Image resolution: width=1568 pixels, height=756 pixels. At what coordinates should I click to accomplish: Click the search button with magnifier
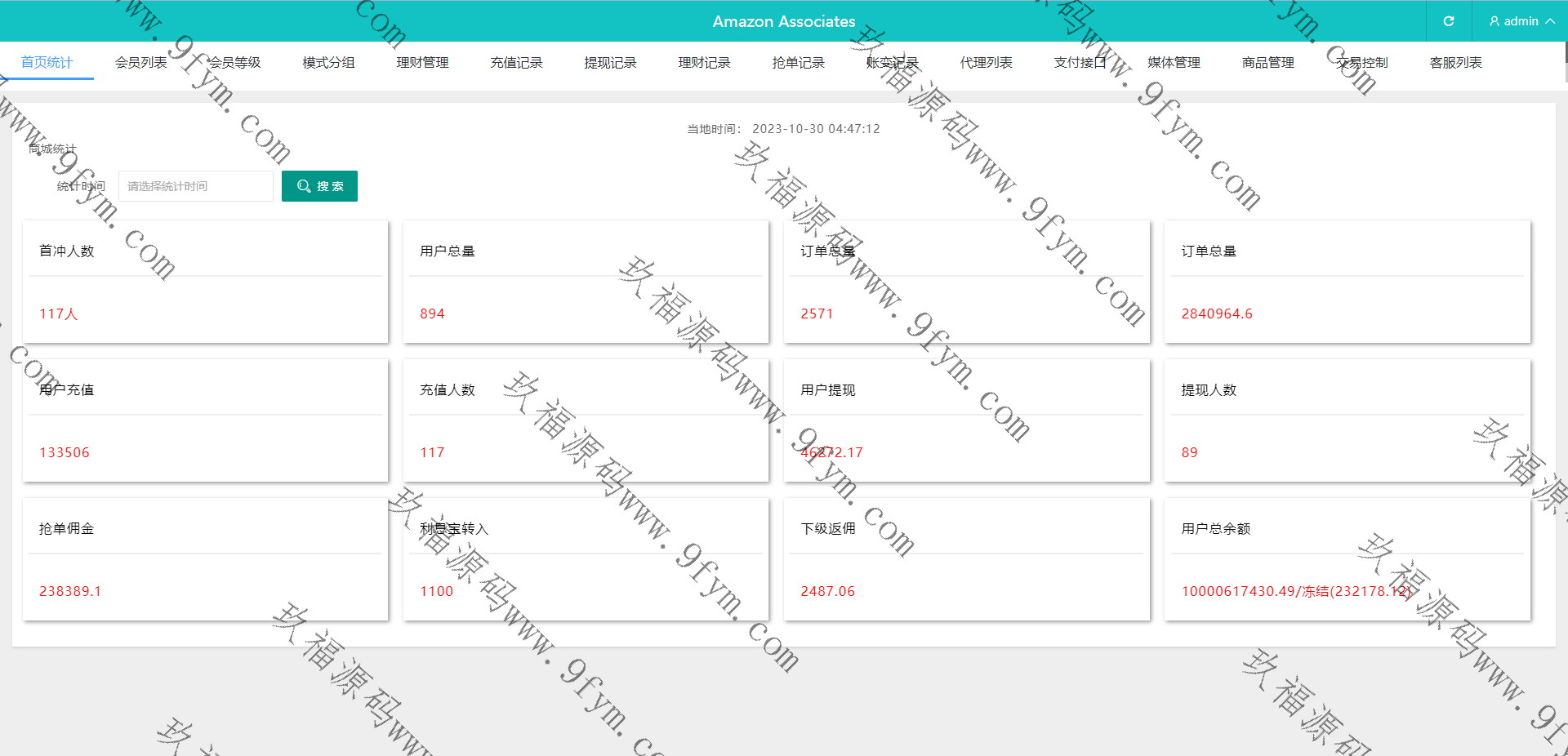pyautogui.click(x=319, y=186)
